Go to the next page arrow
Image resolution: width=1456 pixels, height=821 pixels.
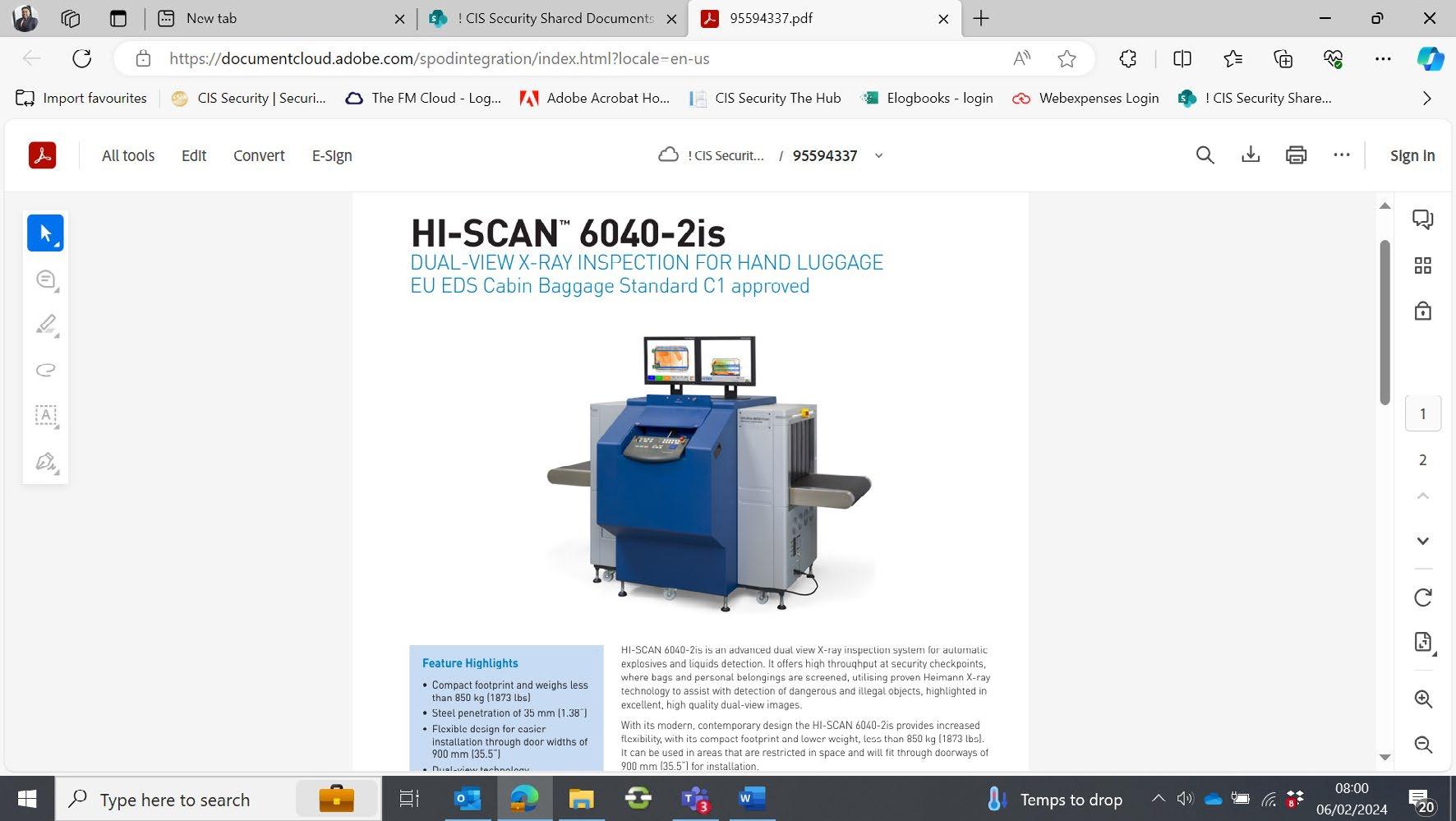[1423, 541]
